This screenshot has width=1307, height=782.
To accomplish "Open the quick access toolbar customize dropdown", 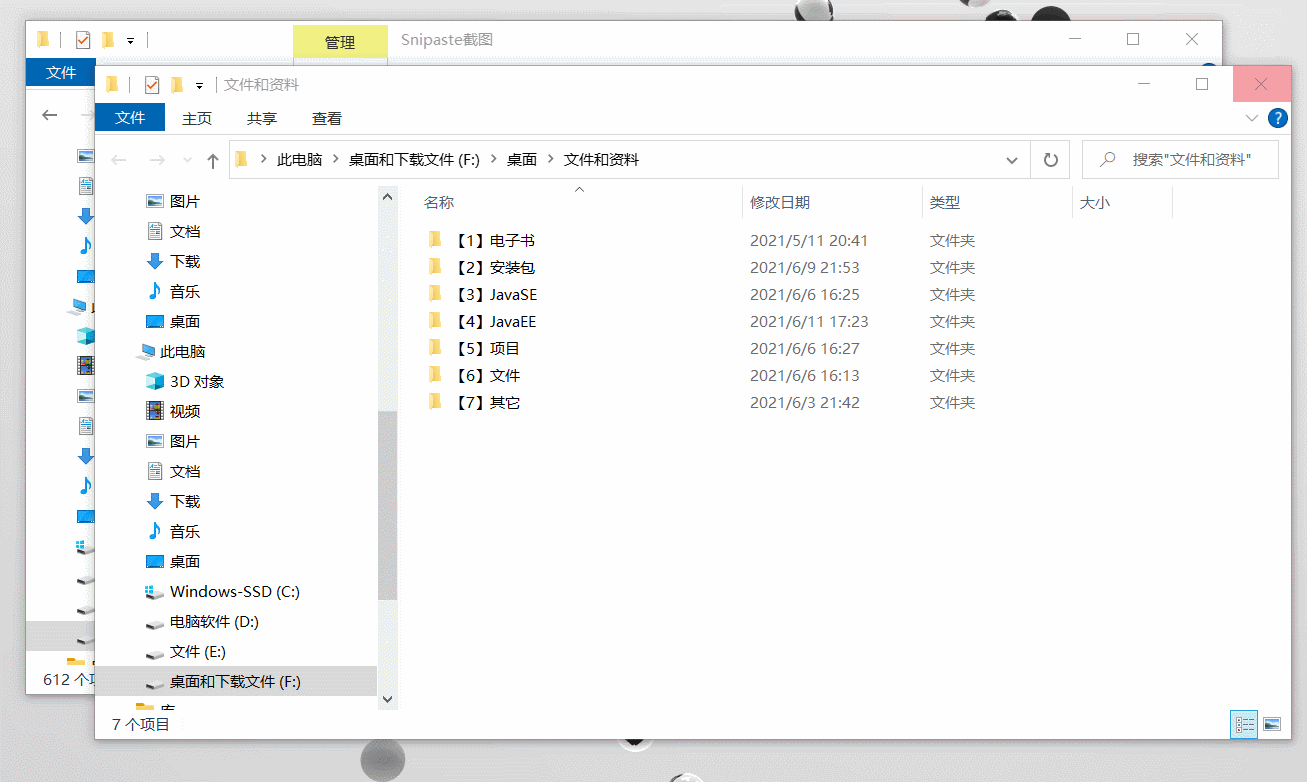I will point(199,84).
